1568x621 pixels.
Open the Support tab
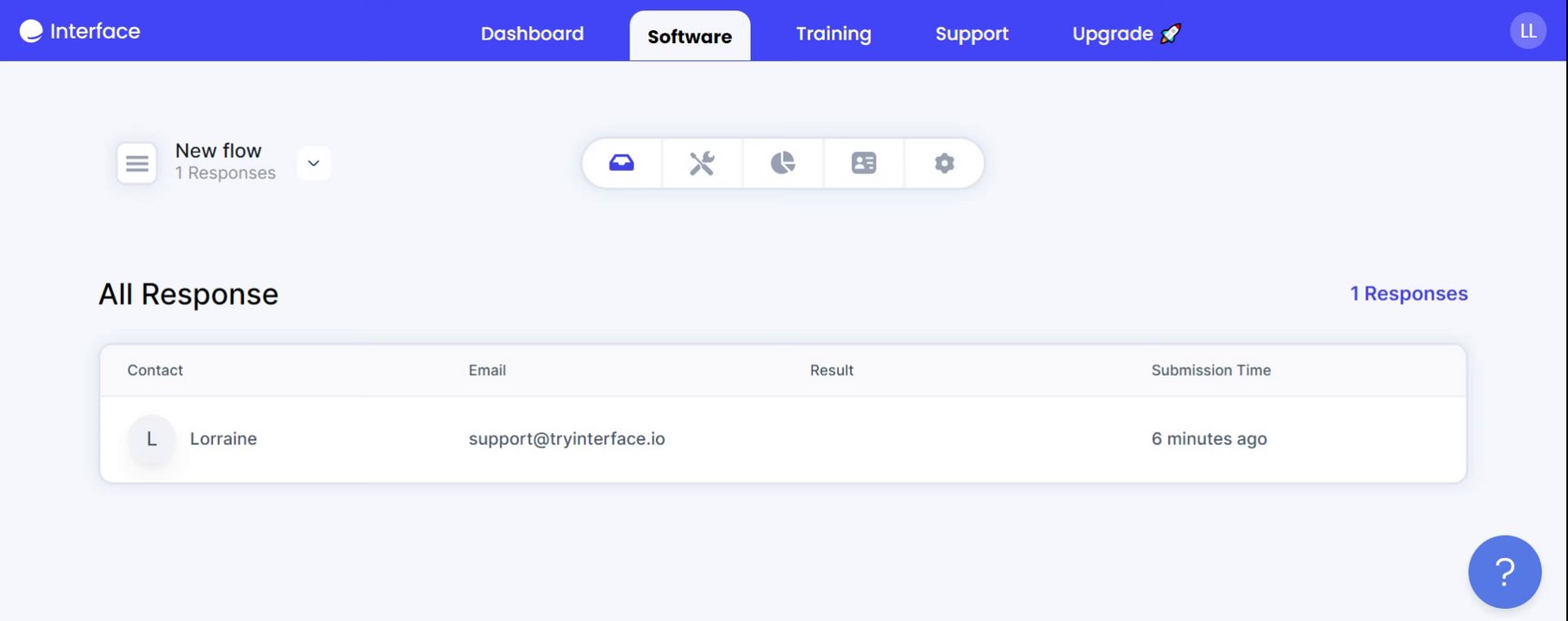(x=971, y=34)
